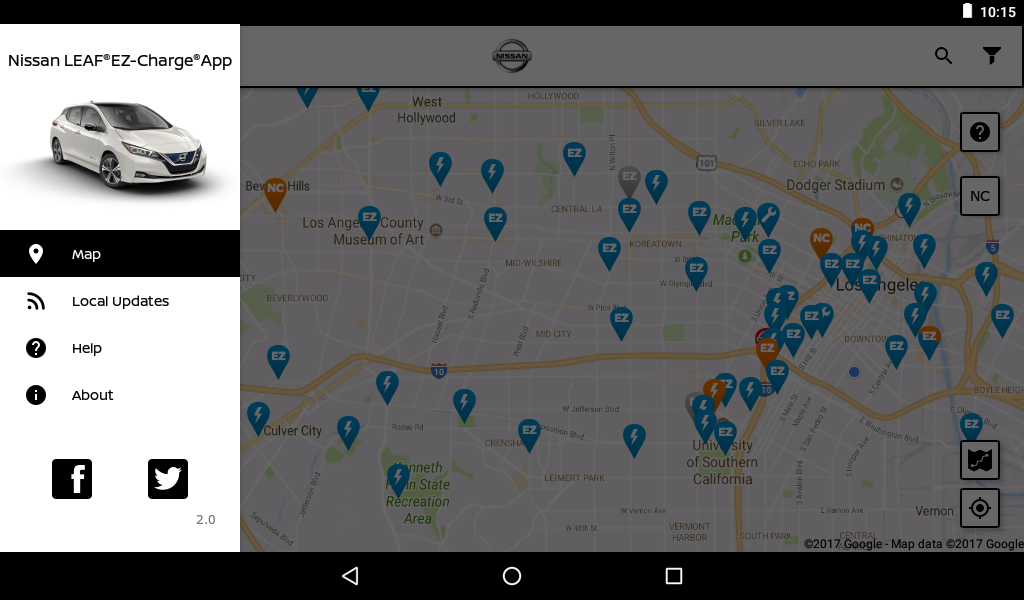Click the blue current-location dot on map
Image resolution: width=1024 pixels, height=600 pixels.
point(854,372)
